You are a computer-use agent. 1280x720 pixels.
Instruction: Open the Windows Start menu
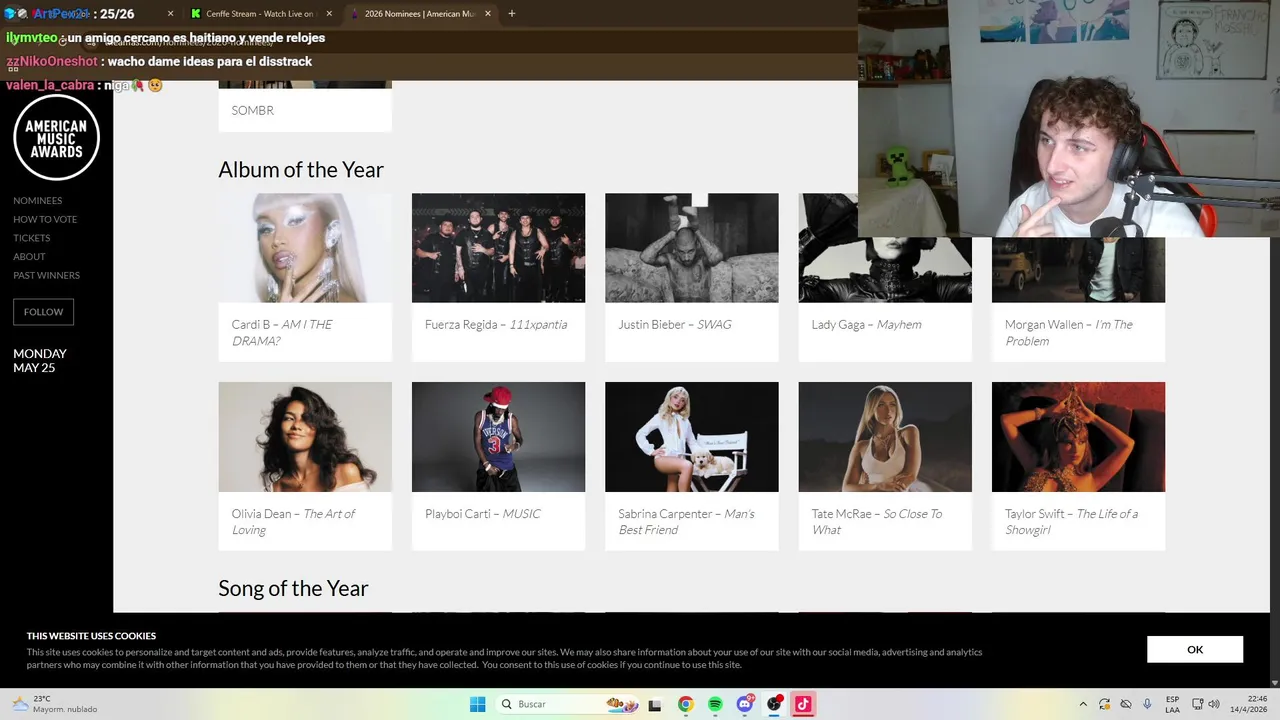478,704
